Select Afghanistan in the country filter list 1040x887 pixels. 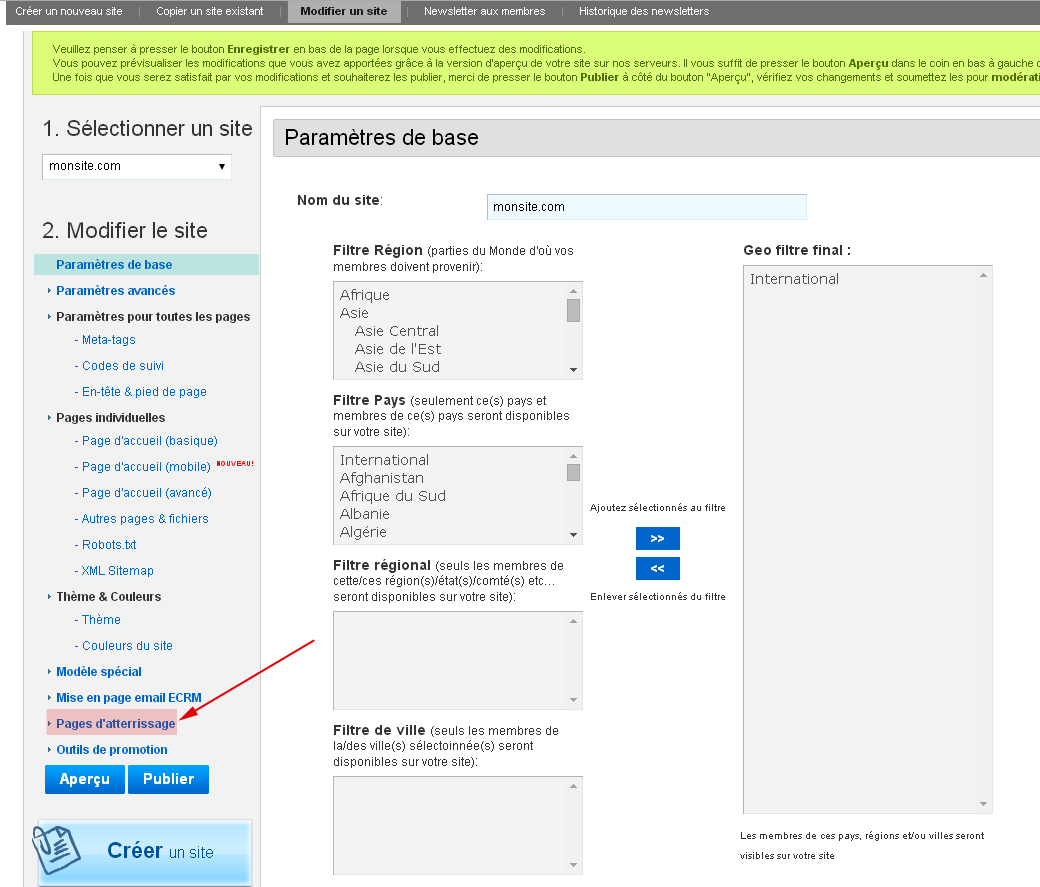point(382,478)
